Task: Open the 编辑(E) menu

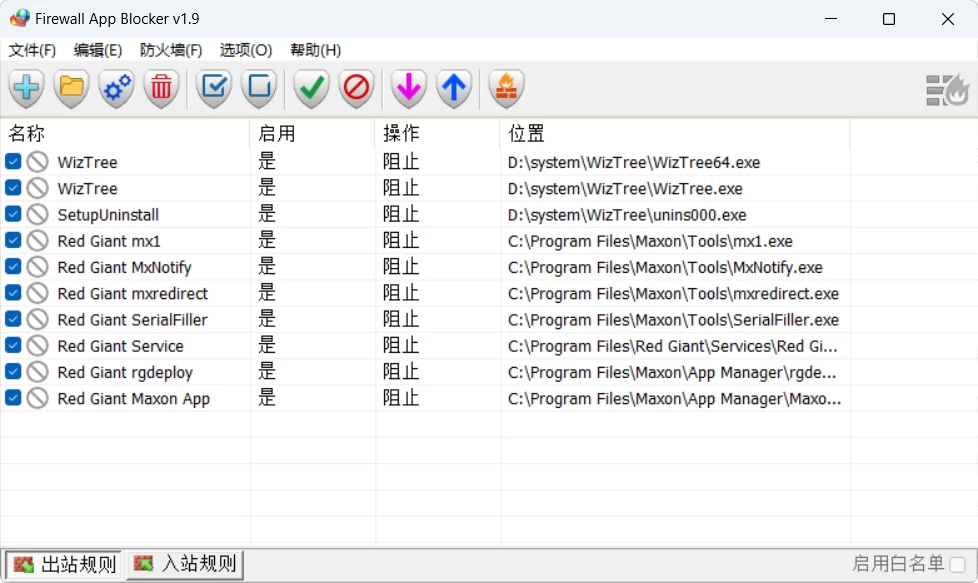Action: [97, 50]
